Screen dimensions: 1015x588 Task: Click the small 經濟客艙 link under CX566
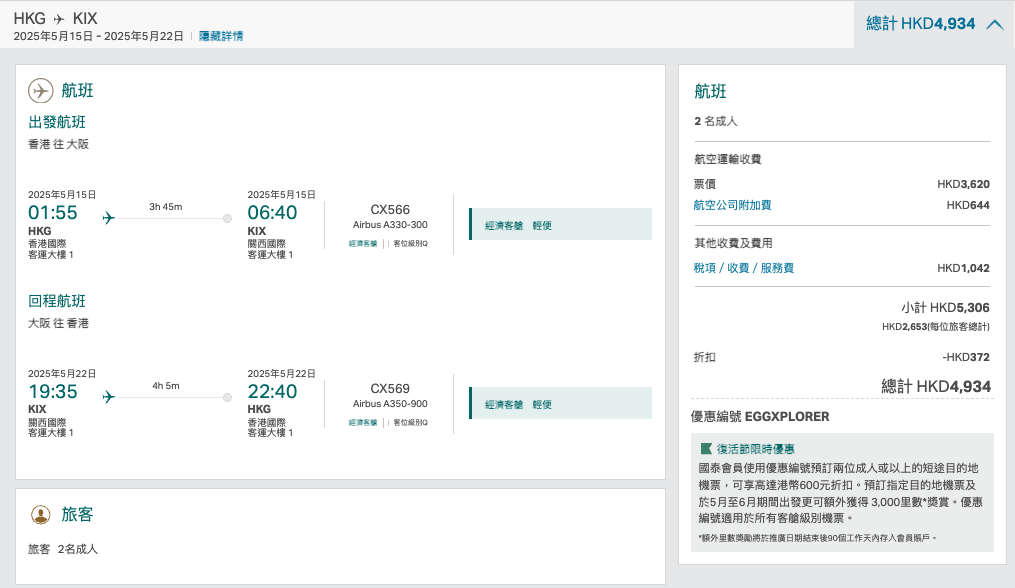[362, 243]
